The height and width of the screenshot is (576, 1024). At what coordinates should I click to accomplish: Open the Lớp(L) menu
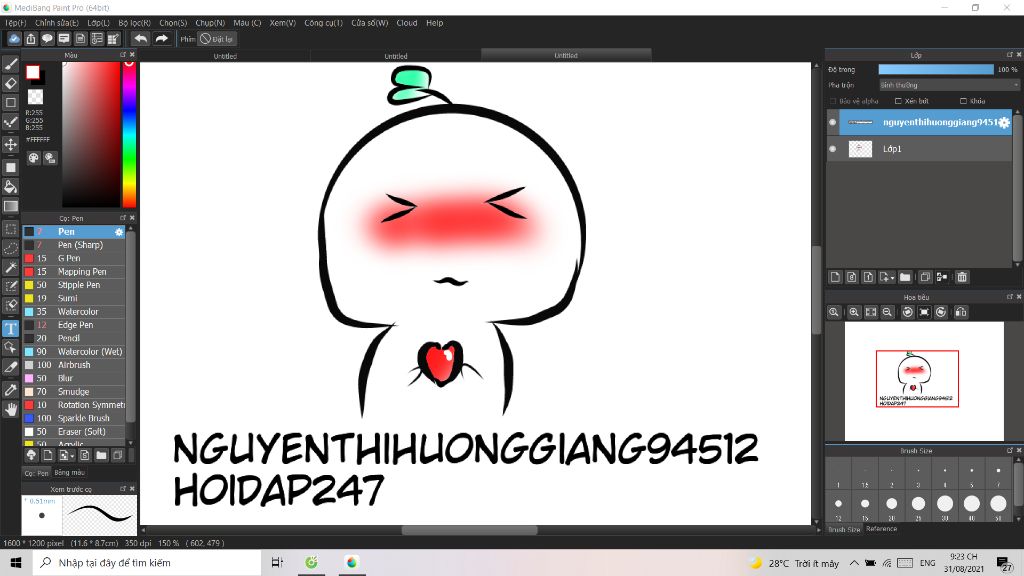pyautogui.click(x=99, y=23)
